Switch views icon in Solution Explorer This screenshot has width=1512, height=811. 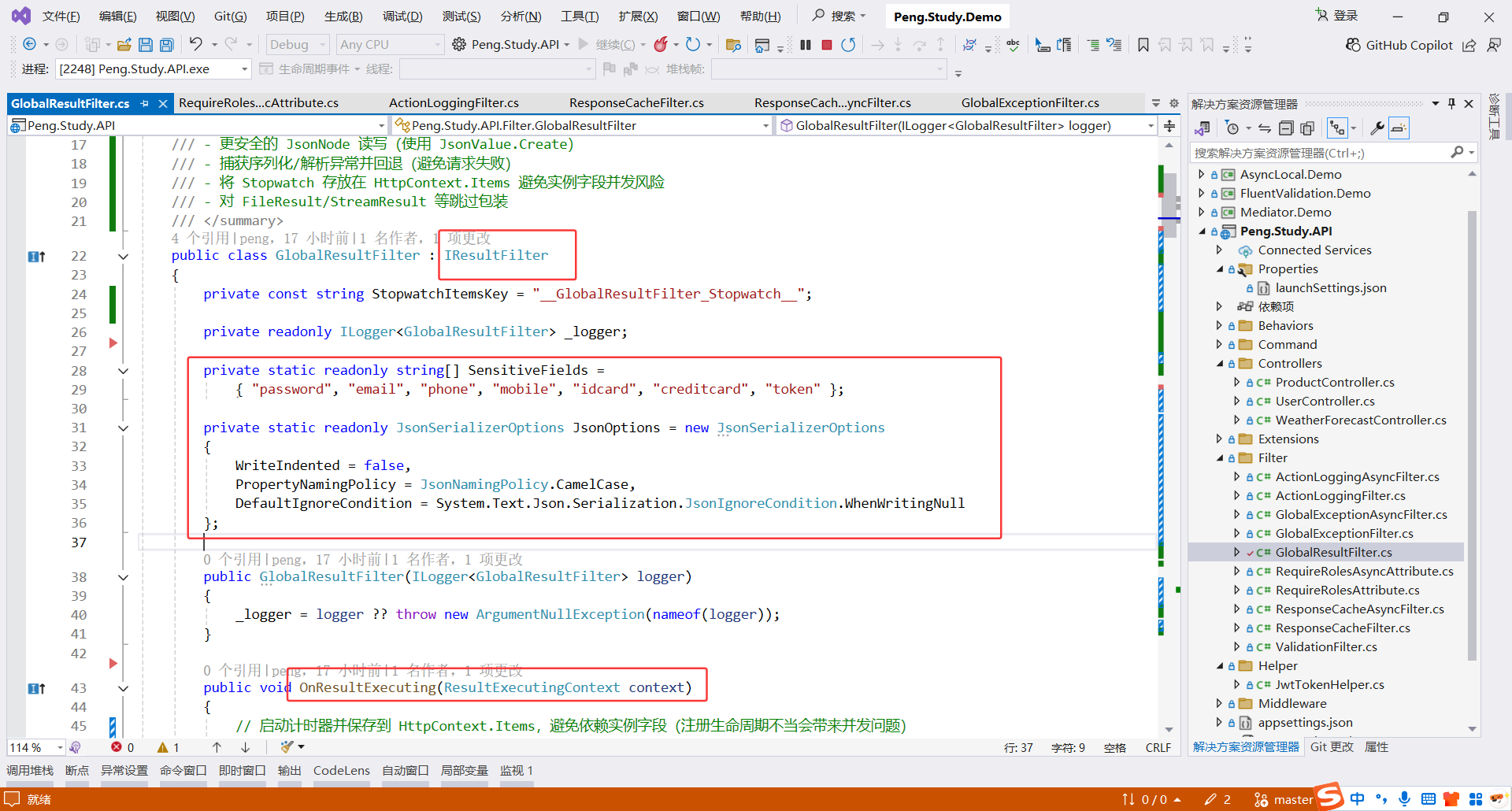pyautogui.click(x=1203, y=128)
